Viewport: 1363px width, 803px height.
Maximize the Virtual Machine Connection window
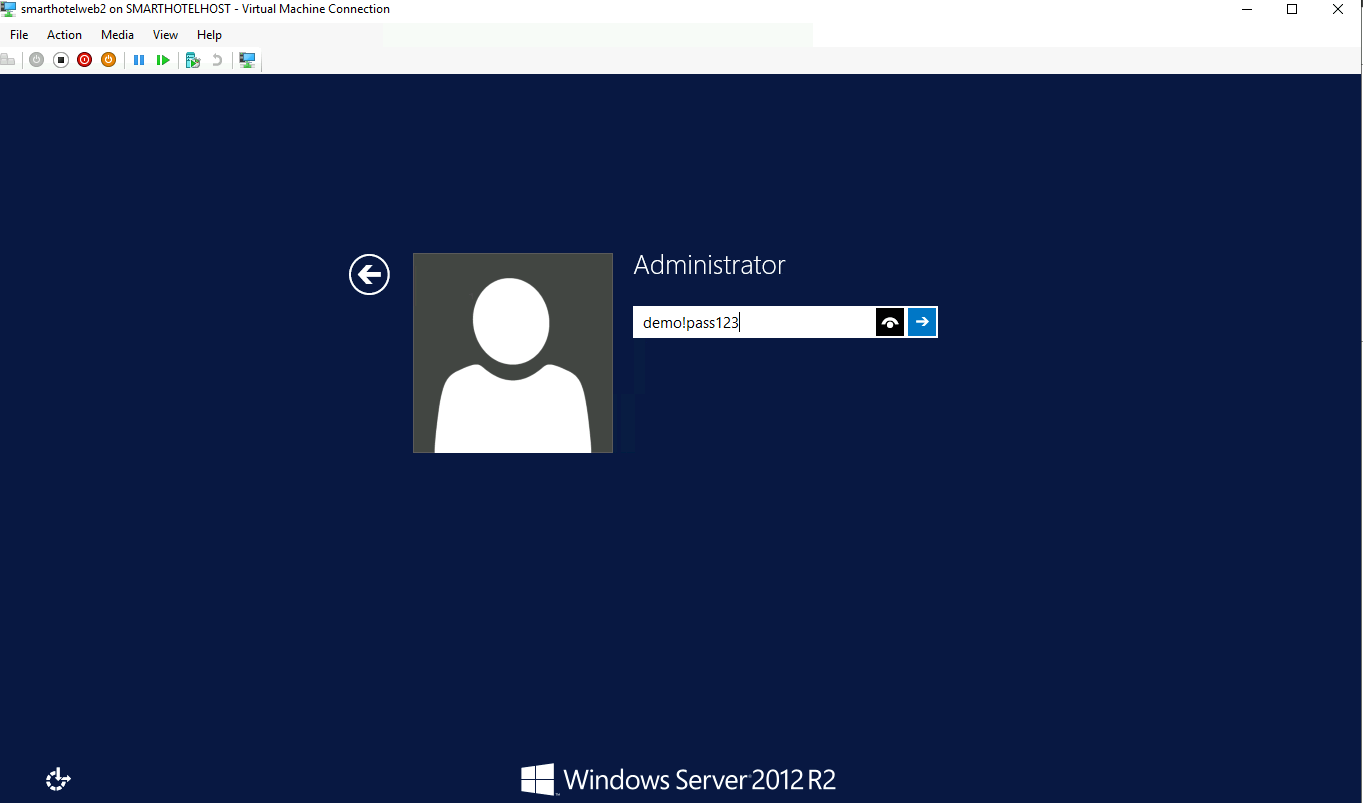click(1292, 9)
